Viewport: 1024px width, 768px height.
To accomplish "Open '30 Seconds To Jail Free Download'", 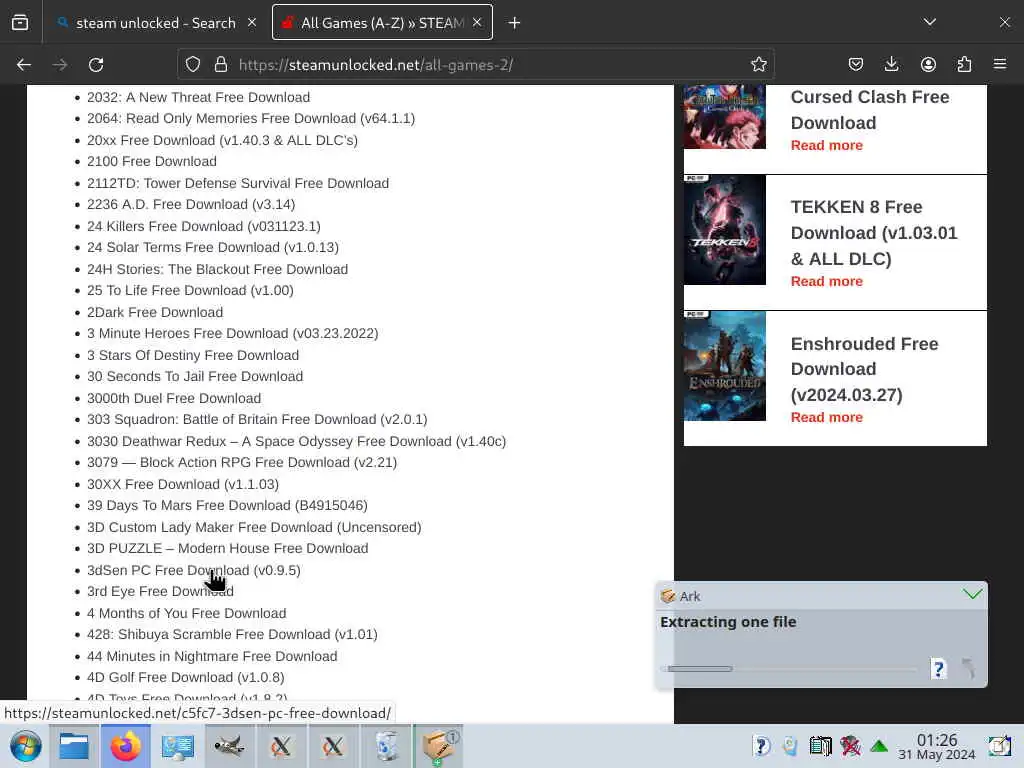I will 195,377.
